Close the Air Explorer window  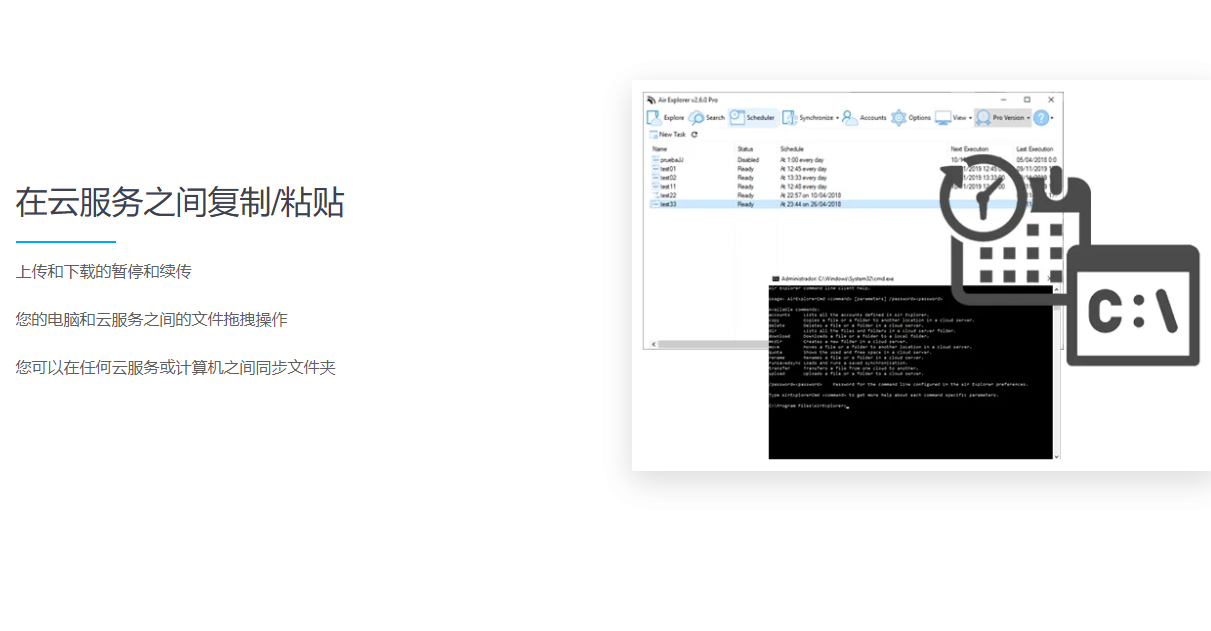(x=1051, y=99)
